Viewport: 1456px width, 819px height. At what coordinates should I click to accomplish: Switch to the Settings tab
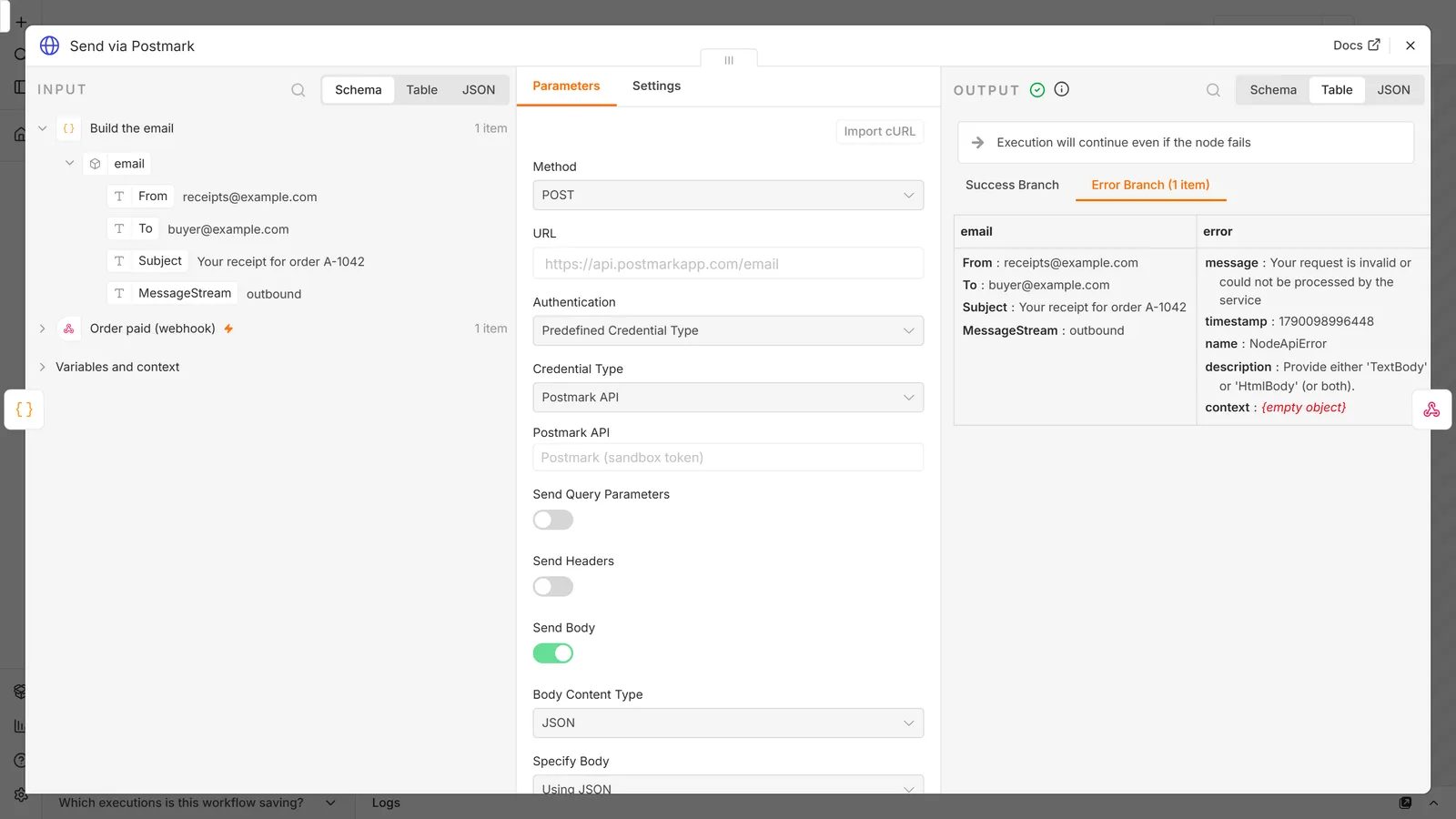point(656,86)
